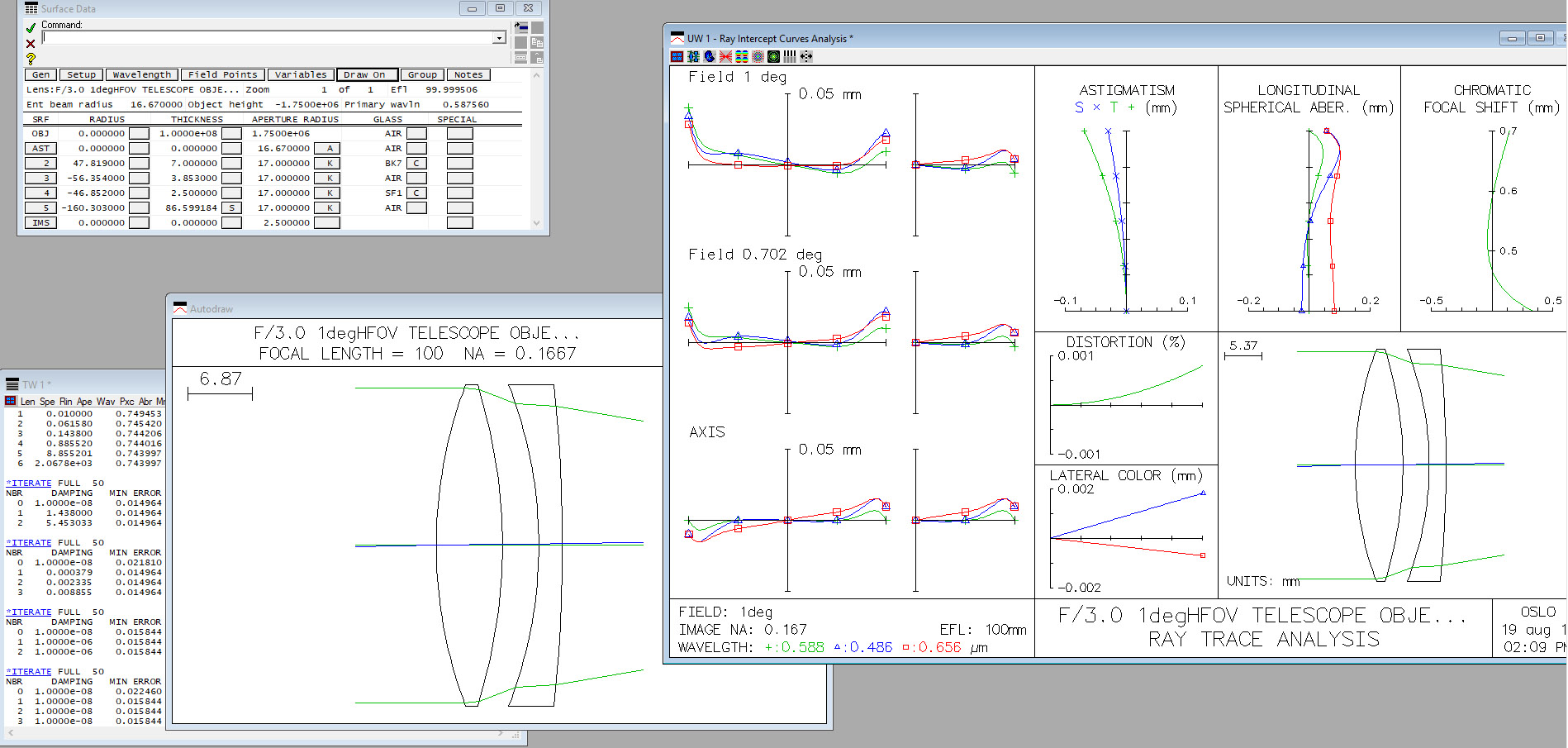
Task: Open the Notes button
Action: point(468,74)
